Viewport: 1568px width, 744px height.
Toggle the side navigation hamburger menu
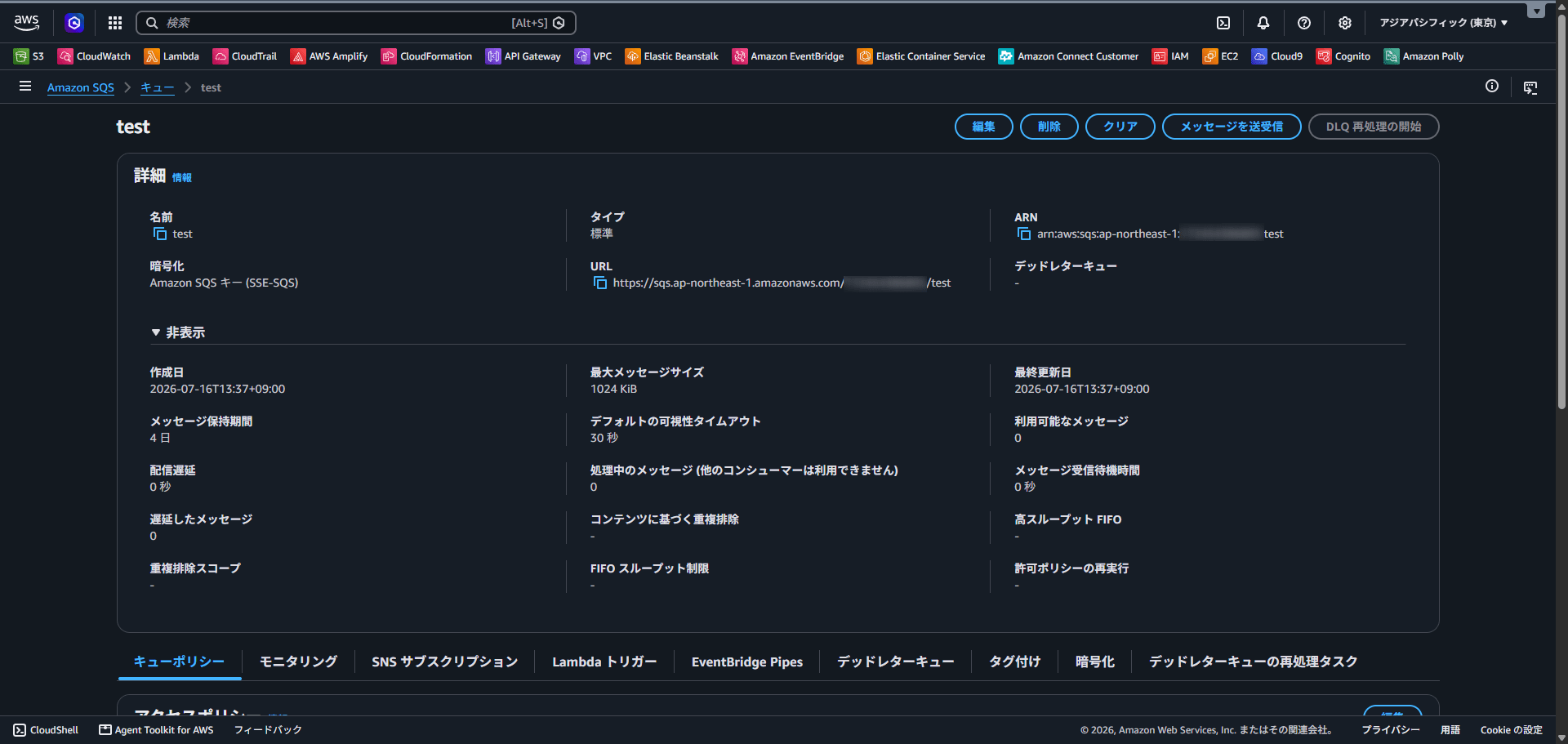coord(25,87)
